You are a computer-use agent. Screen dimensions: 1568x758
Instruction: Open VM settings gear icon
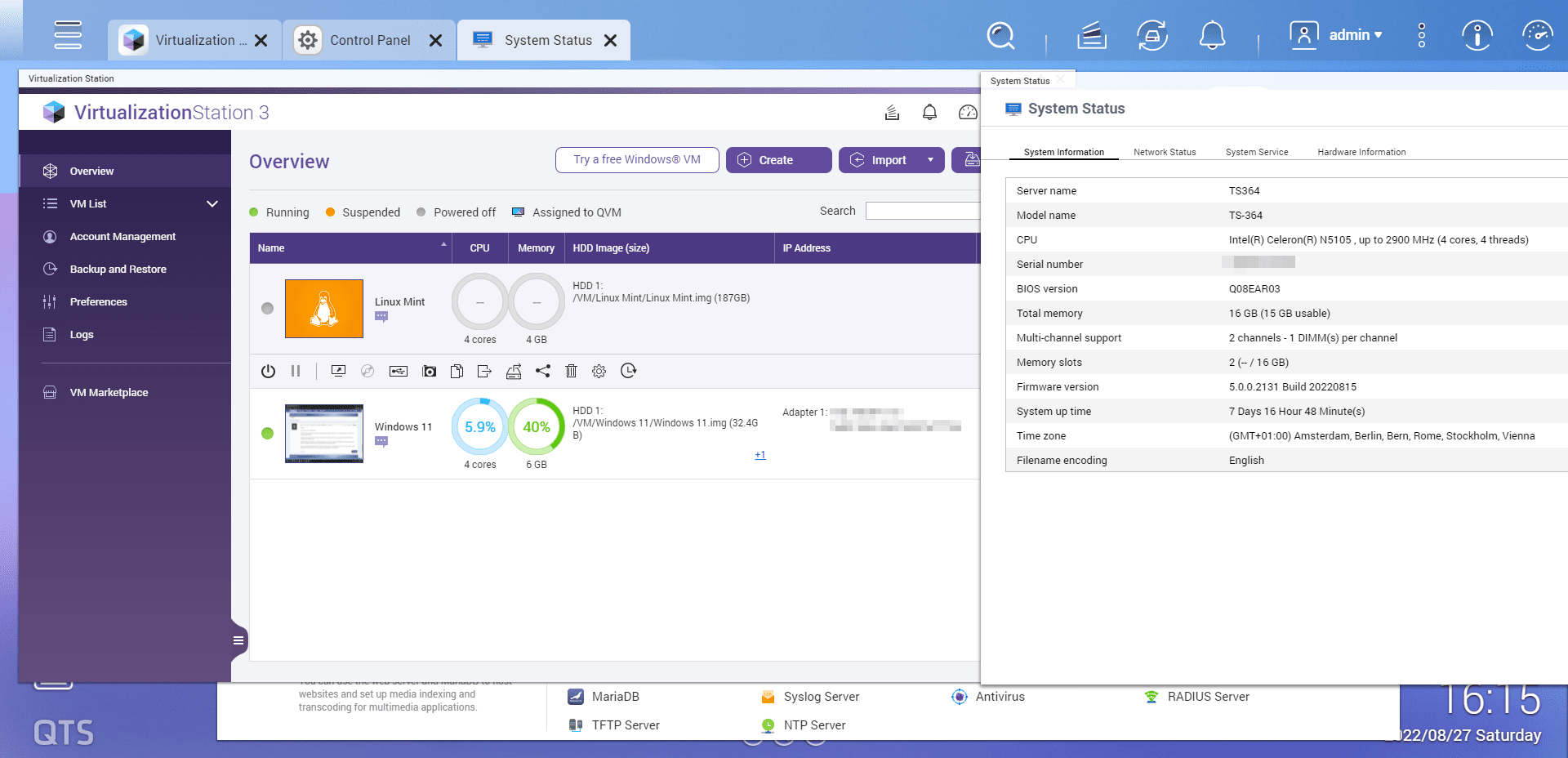point(599,371)
